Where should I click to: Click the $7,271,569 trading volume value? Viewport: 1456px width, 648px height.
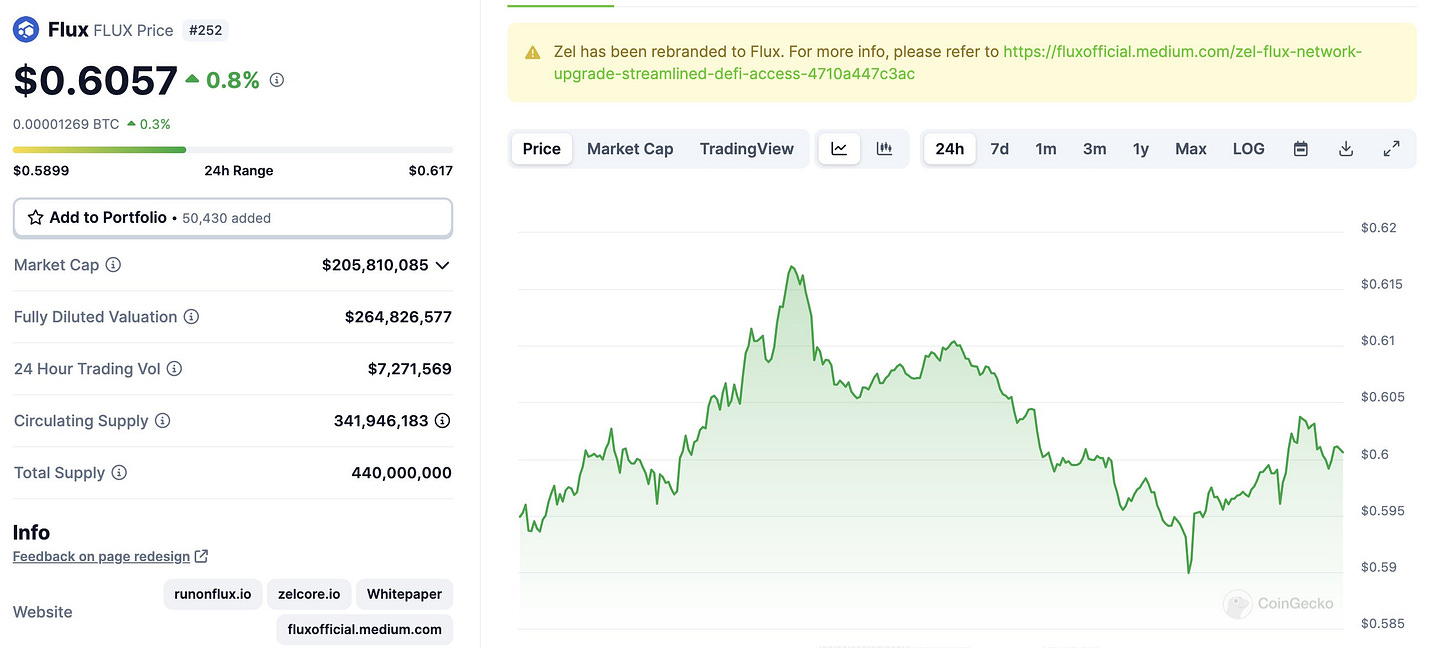click(410, 369)
